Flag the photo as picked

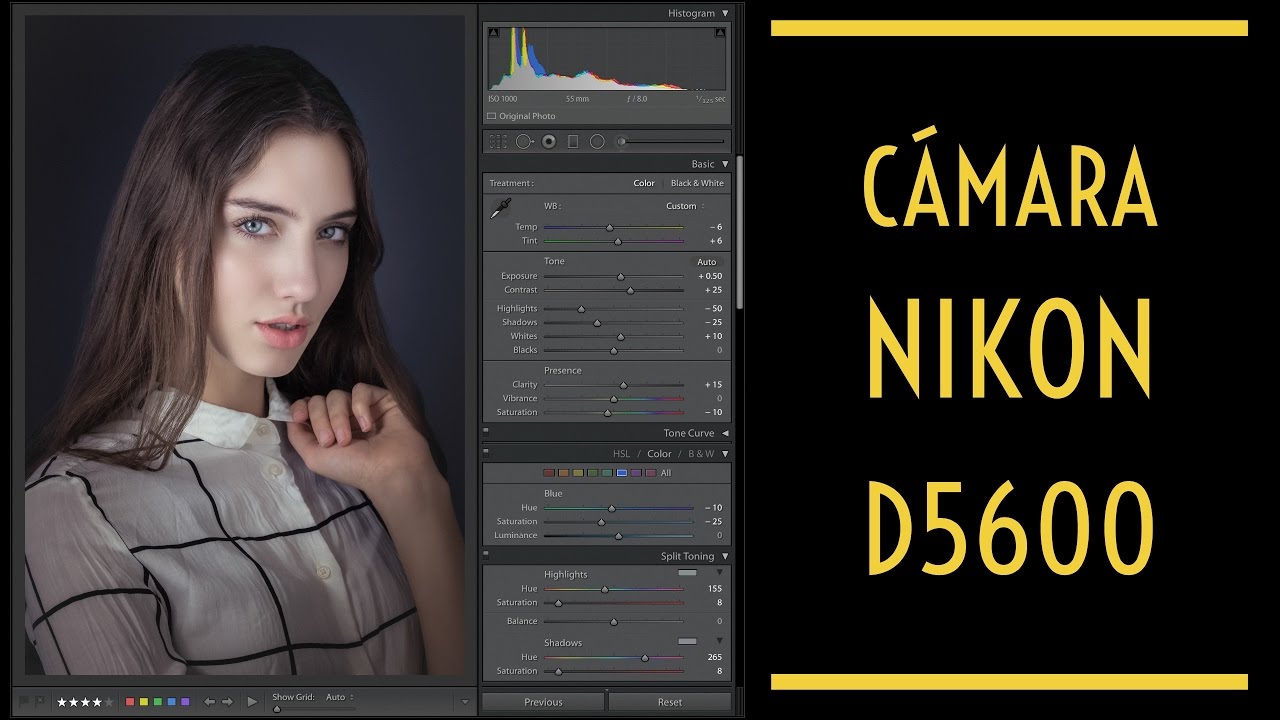pos(25,702)
